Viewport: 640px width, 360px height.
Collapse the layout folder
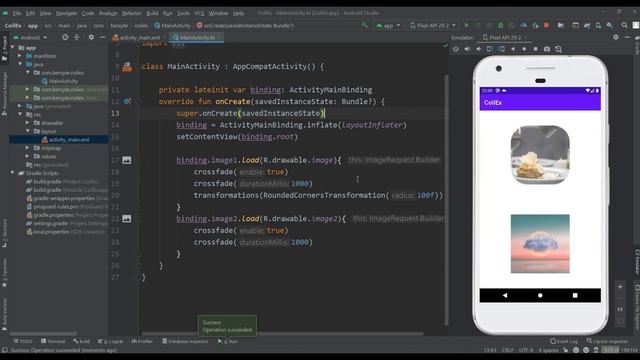[x=27, y=131]
